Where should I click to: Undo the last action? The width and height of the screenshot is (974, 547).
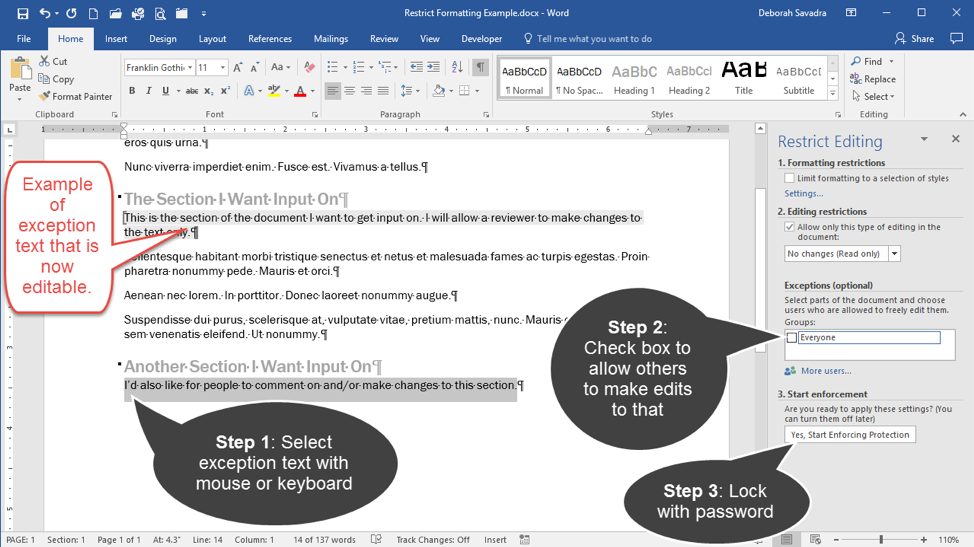pos(45,13)
